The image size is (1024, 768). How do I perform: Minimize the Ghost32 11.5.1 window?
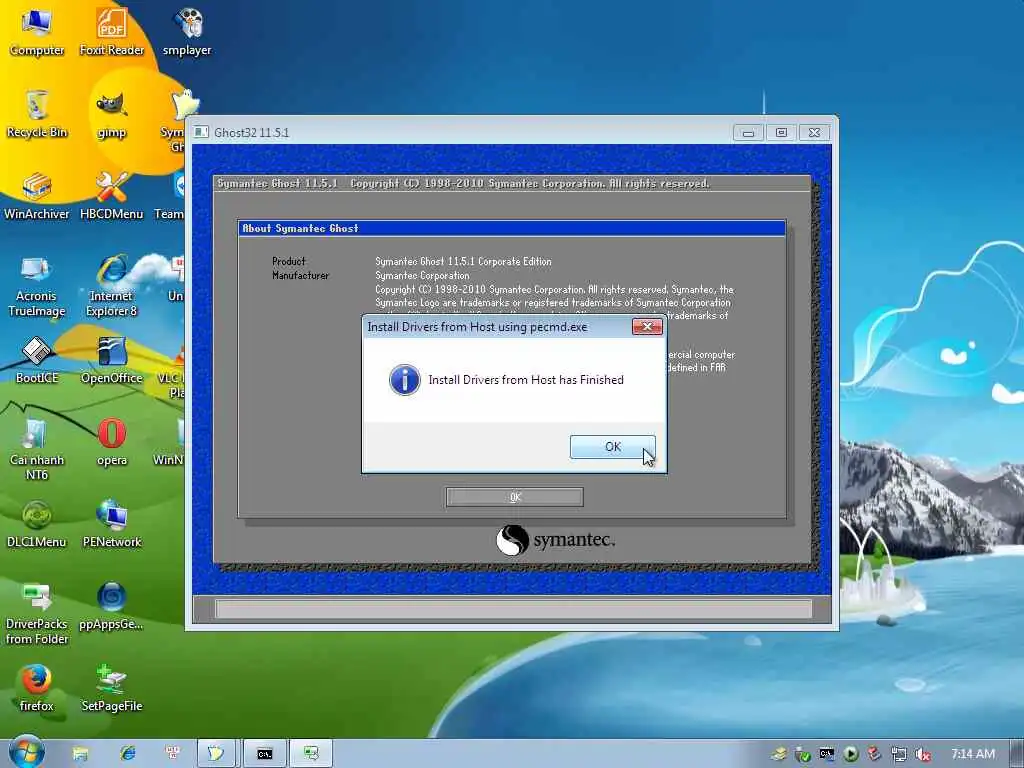coord(748,133)
